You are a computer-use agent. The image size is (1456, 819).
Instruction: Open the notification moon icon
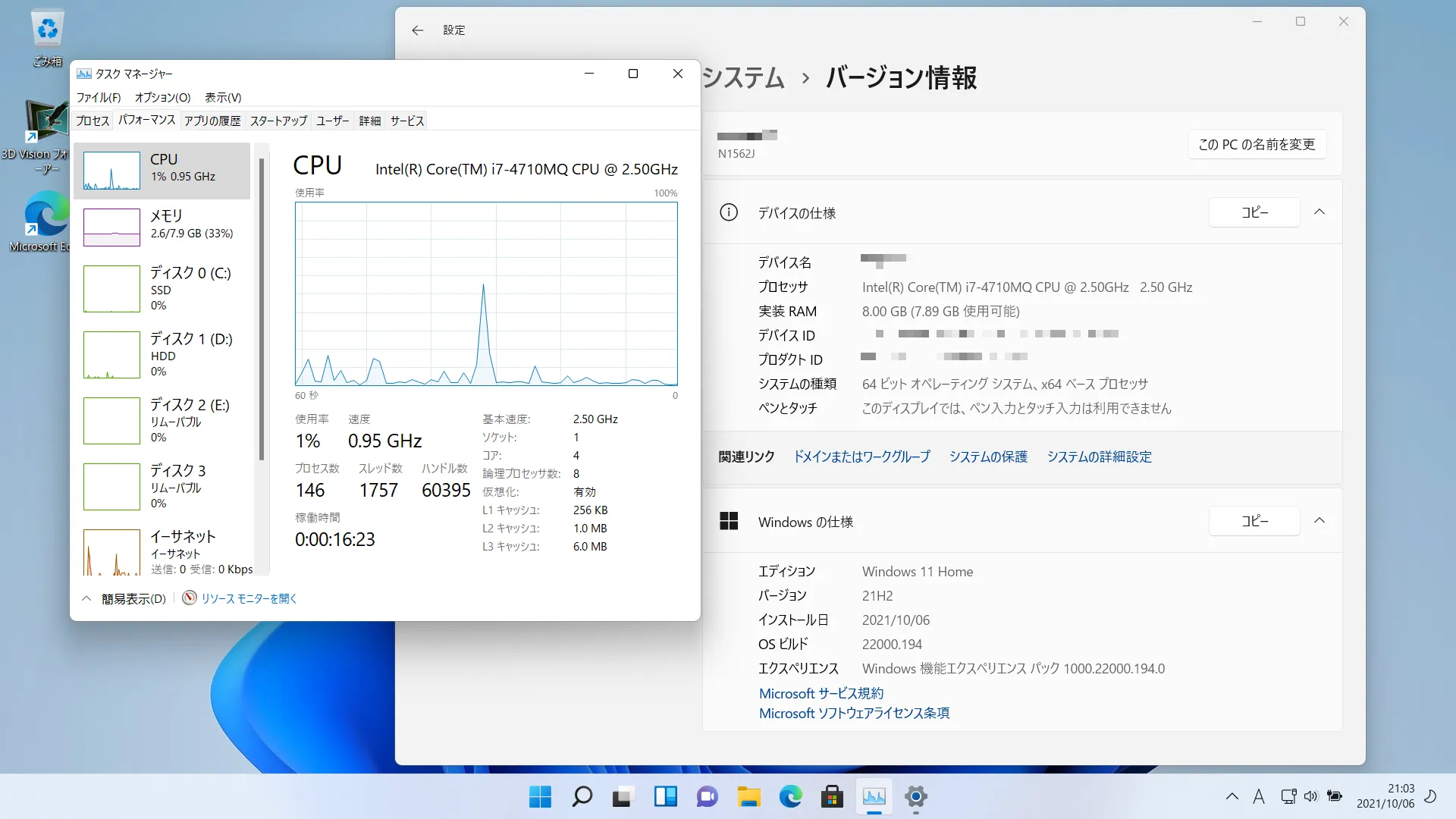(x=1430, y=796)
